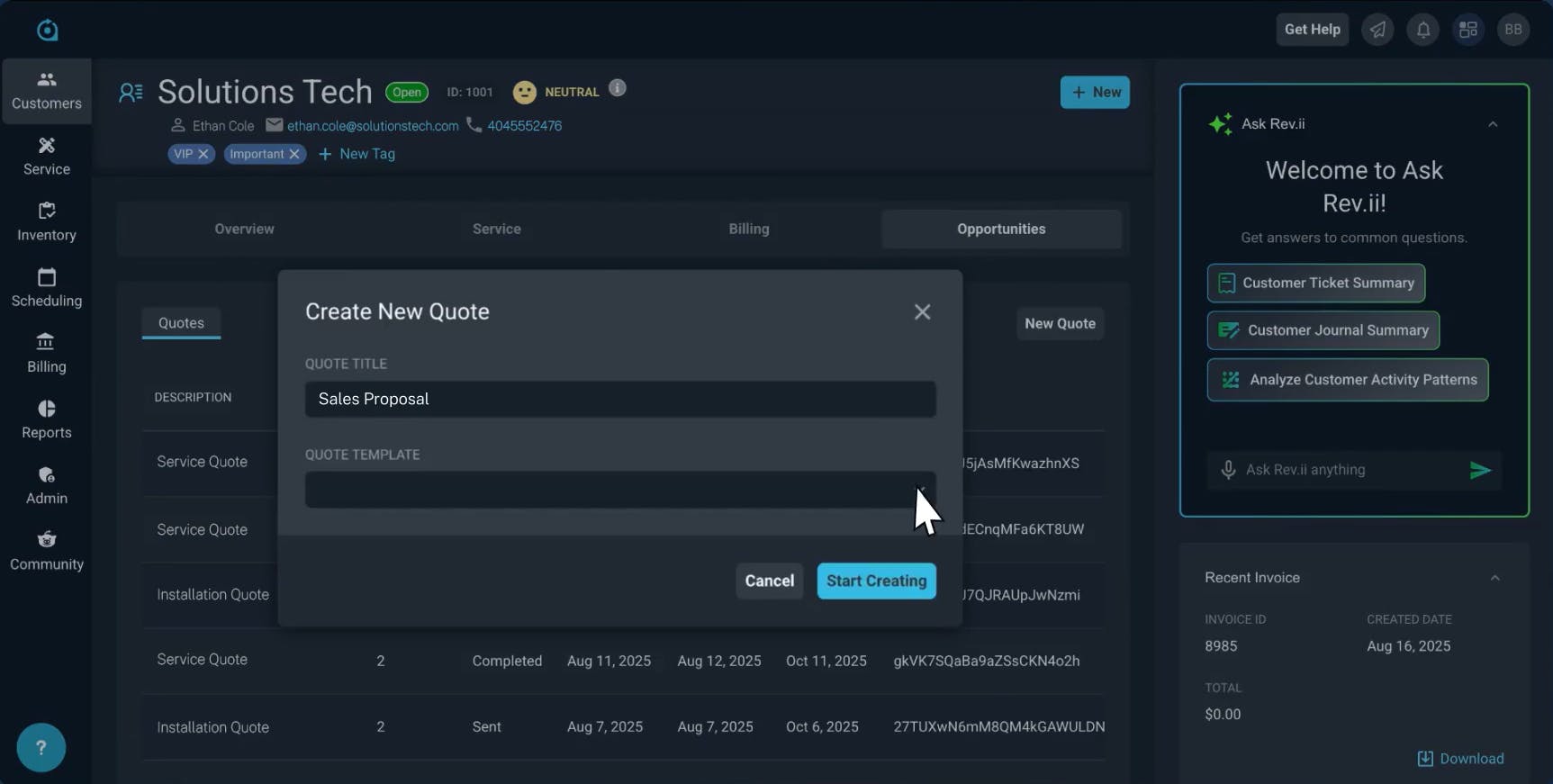Click the Quote Title input field
The width and height of the screenshot is (1553, 784).
pos(619,399)
